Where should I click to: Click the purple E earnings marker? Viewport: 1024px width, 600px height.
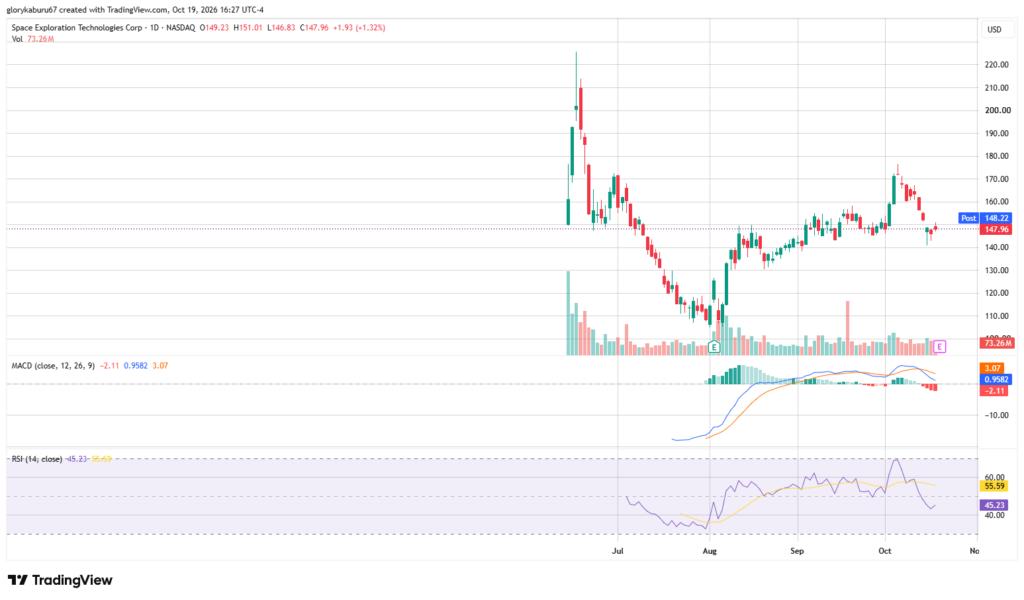click(x=940, y=347)
